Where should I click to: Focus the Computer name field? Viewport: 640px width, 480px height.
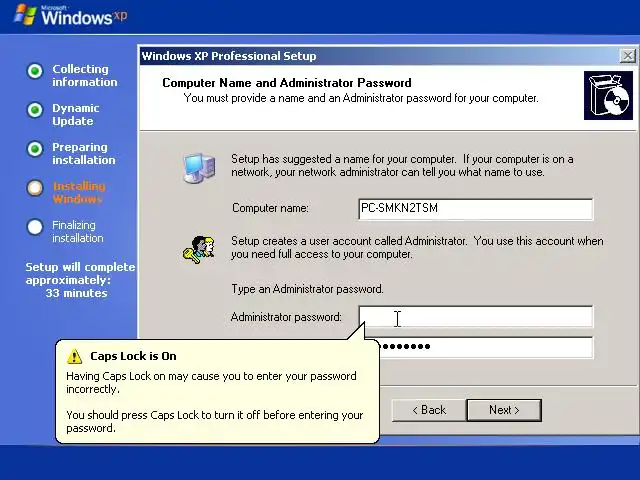click(476, 209)
